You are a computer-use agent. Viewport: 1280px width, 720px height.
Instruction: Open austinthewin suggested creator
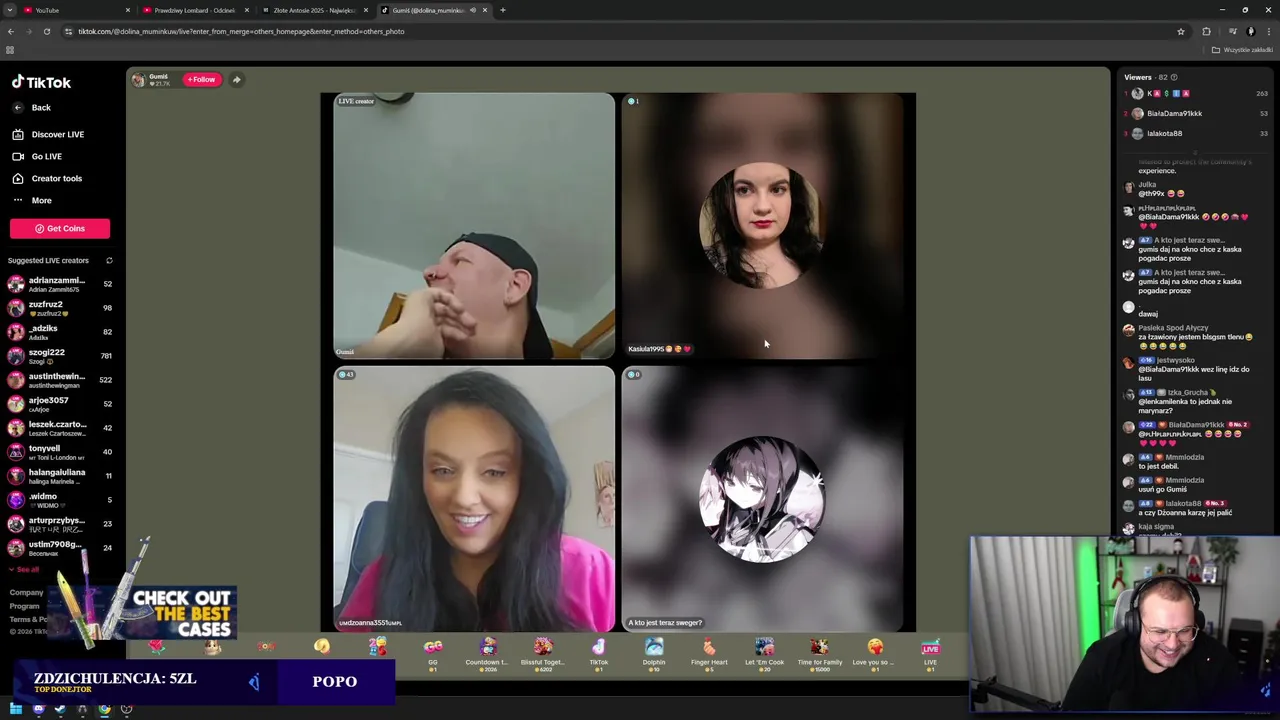[x=60, y=380]
